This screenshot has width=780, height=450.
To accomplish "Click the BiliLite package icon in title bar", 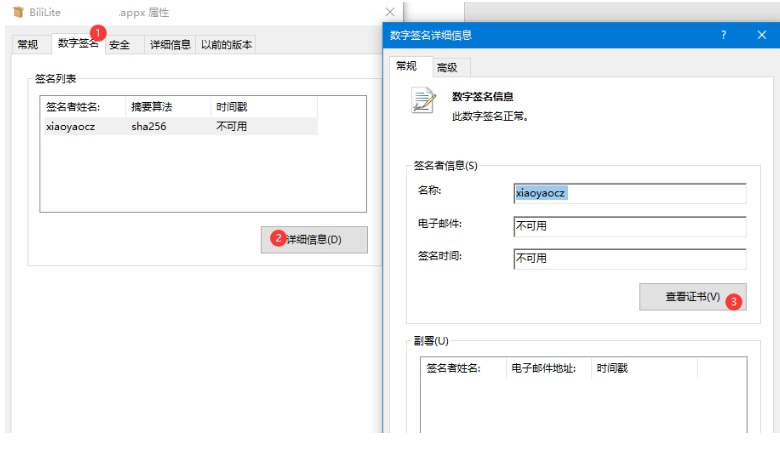I will click(18, 12).
